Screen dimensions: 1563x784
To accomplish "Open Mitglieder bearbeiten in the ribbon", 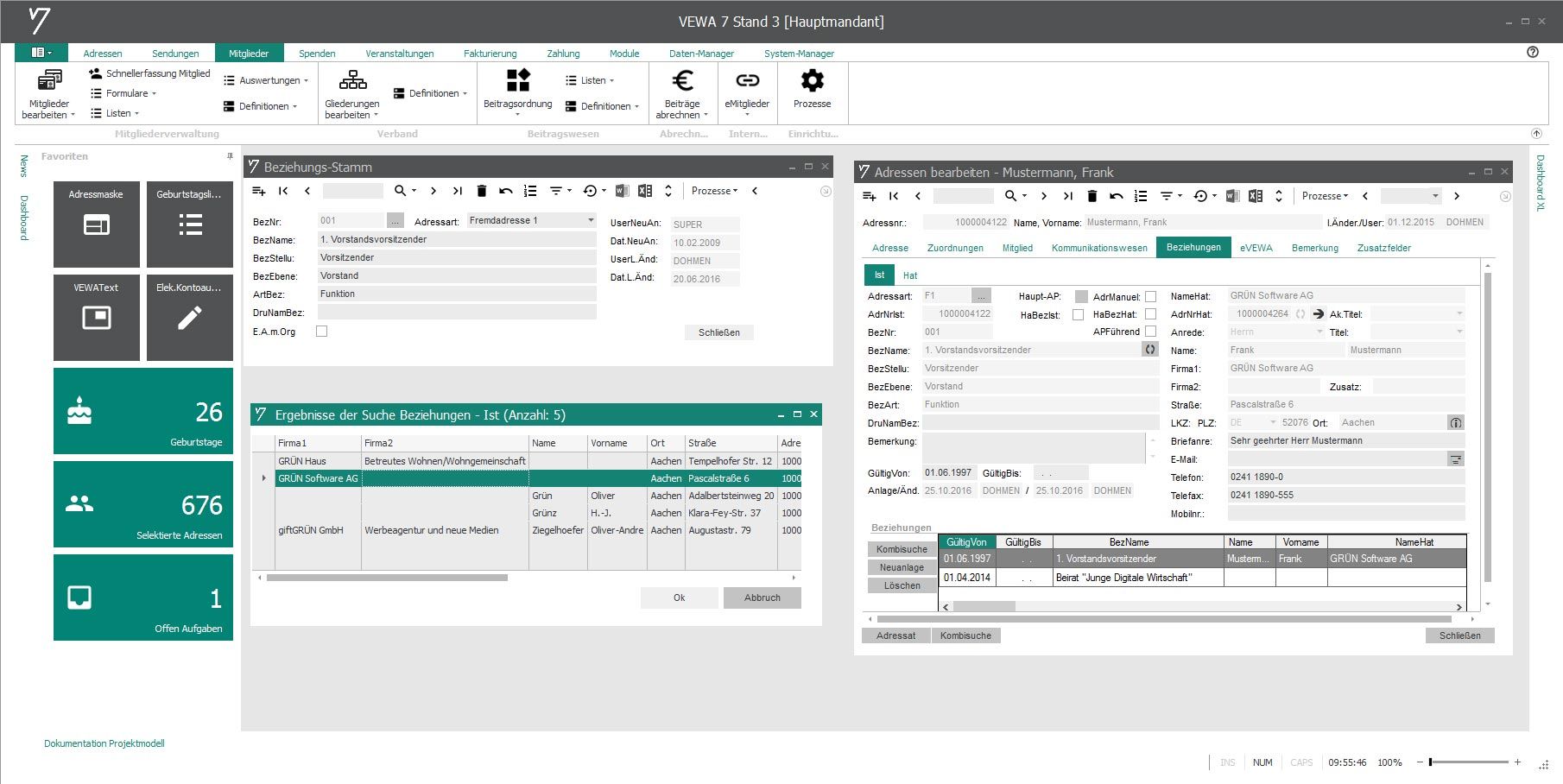I will point(49,94).
